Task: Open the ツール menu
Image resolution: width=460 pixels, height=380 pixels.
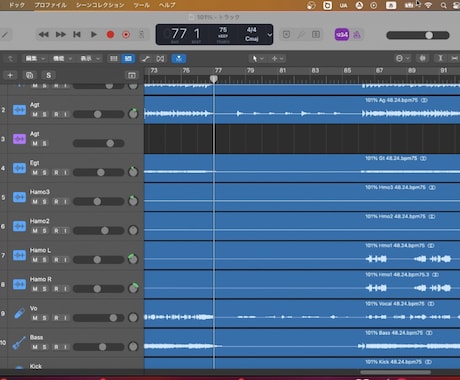Action: pos(141,5)
